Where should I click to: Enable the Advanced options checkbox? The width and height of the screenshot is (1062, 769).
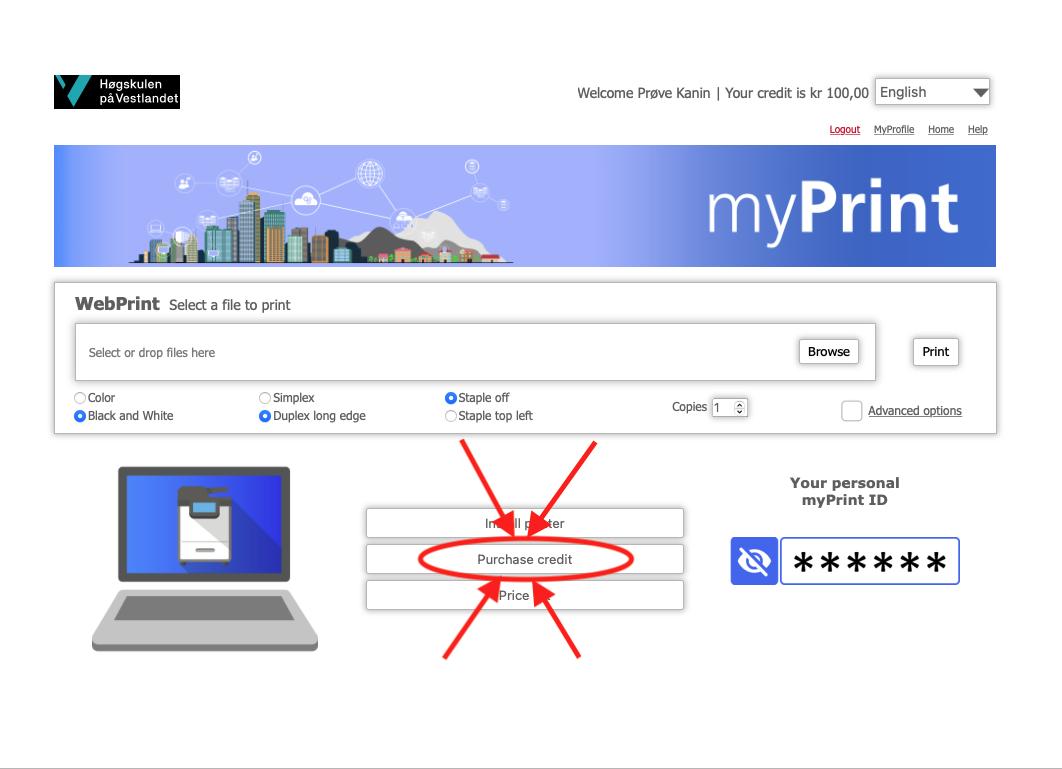tap(851, 411)
